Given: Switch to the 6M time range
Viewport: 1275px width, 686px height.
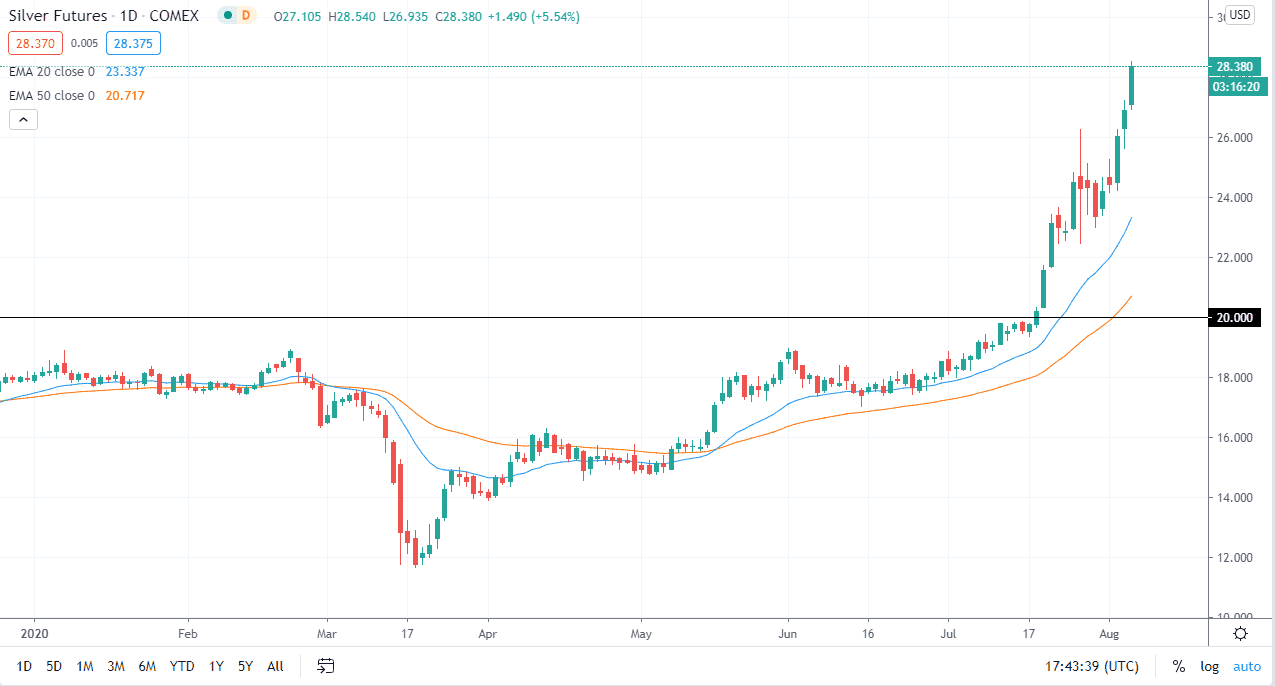Looking at the screenshot, I should click(147, 666).
